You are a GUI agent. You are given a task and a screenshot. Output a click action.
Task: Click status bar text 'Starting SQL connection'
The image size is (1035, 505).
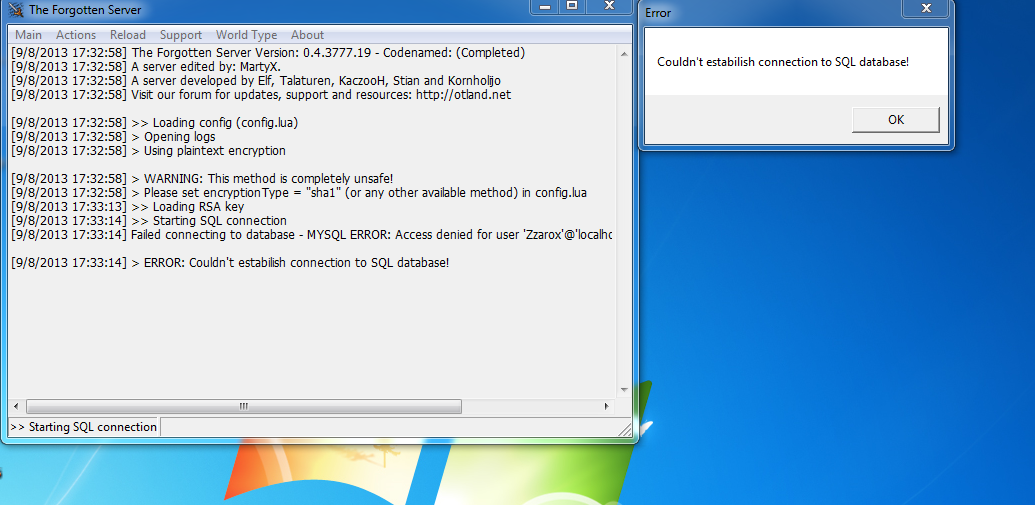coord(83,427)
